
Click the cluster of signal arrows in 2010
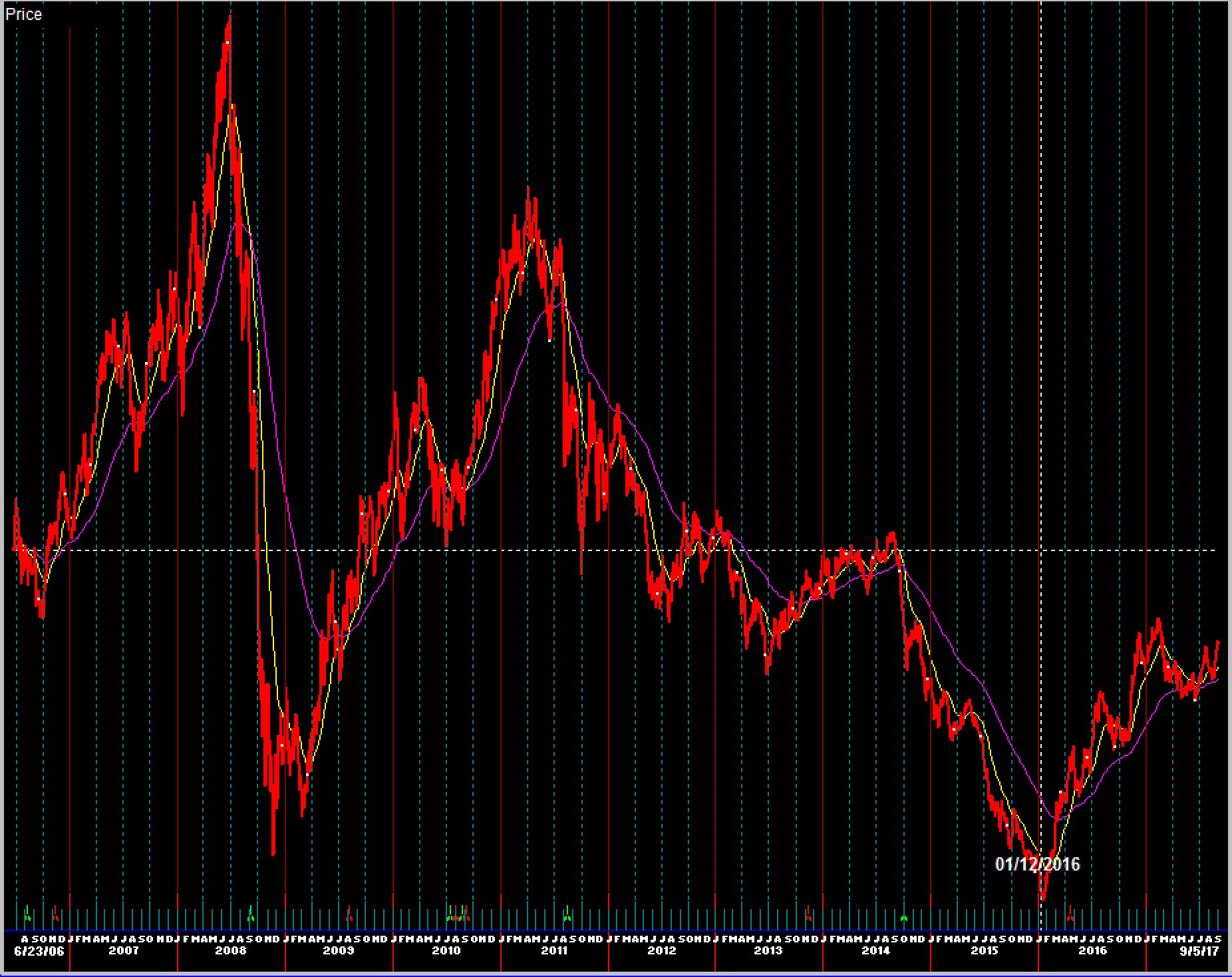point(457,914)
